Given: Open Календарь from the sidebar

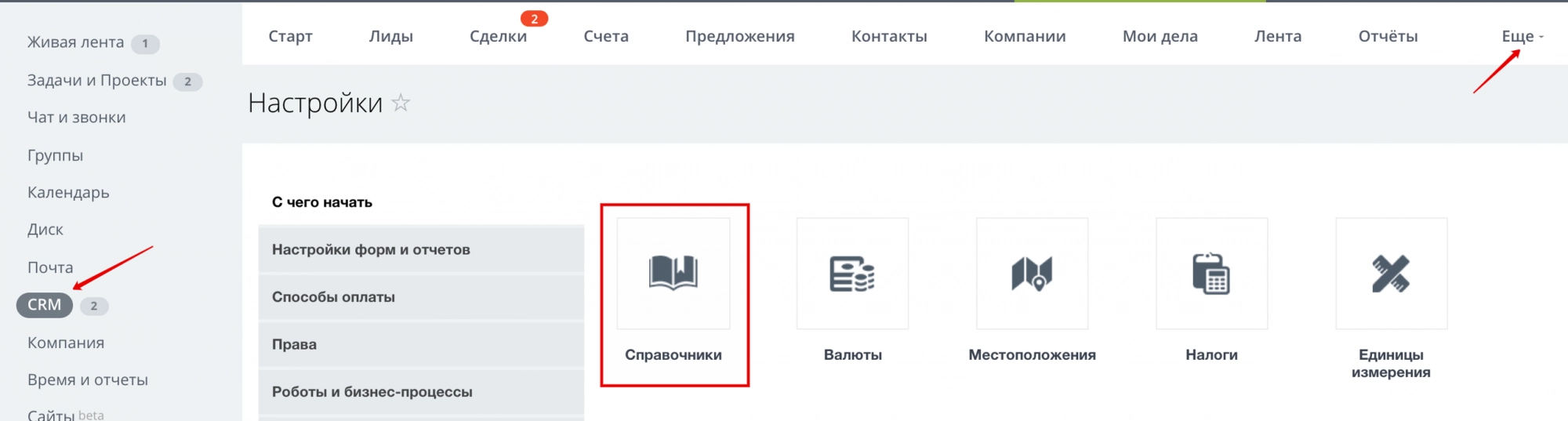Looking at the screenshot, I should click(x=68, y=192).
